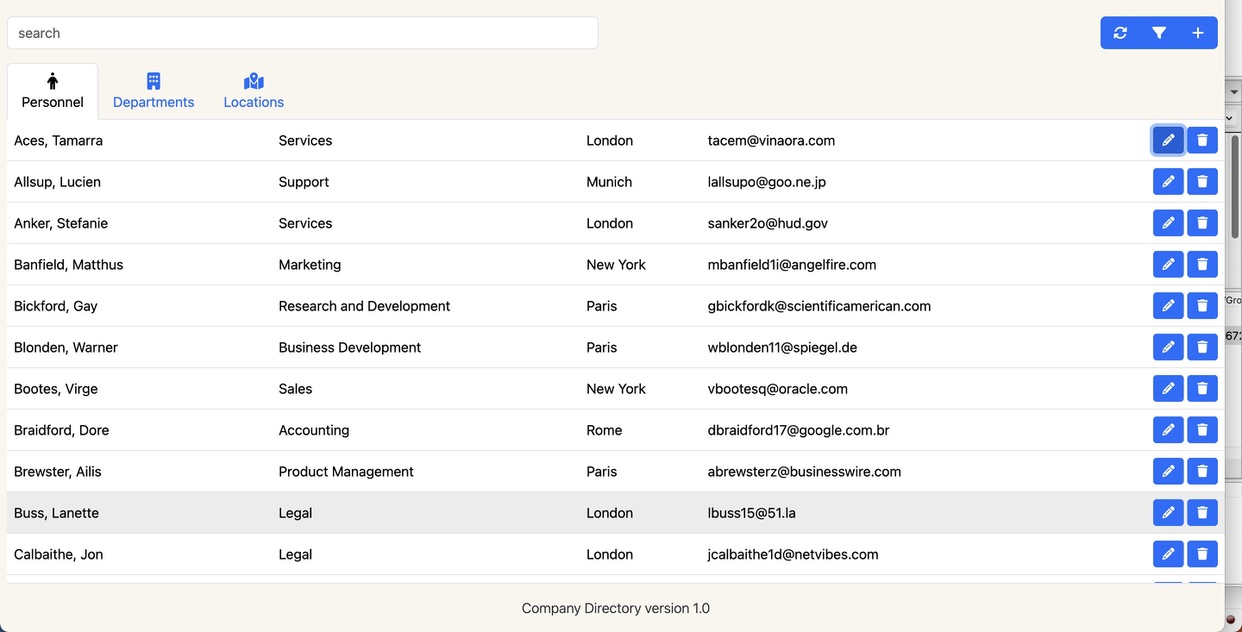Refresh the directory listing
Image resolution: width=1242 pixels, height=632 pixels.
1120,32
